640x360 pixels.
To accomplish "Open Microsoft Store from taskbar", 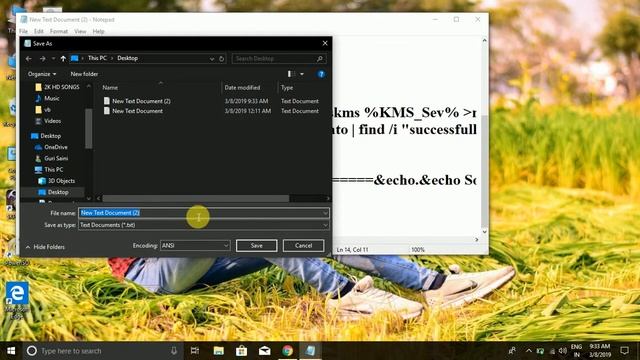I will (242, 351).
